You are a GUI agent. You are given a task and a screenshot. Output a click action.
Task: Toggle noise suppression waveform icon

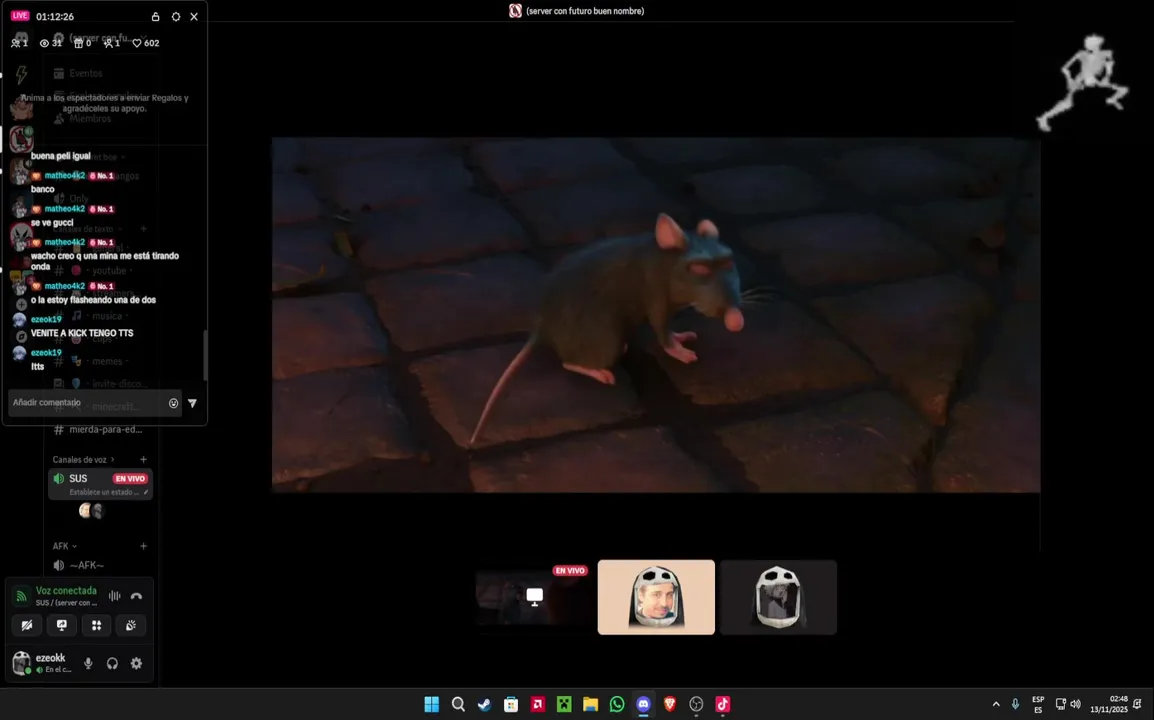pos(115,596)
